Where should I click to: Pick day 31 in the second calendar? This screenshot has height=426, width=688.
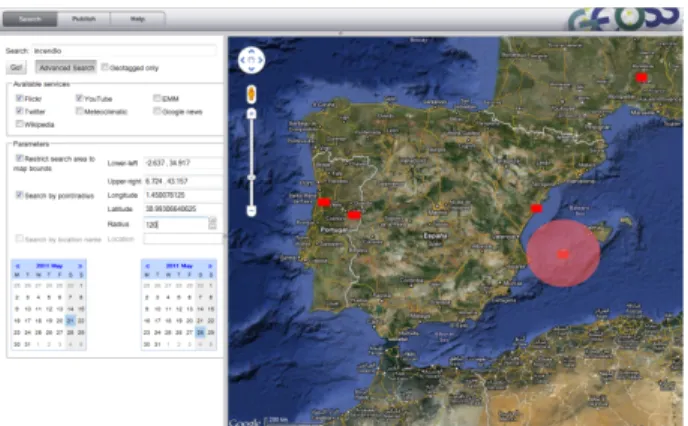[x=158, y=344]
